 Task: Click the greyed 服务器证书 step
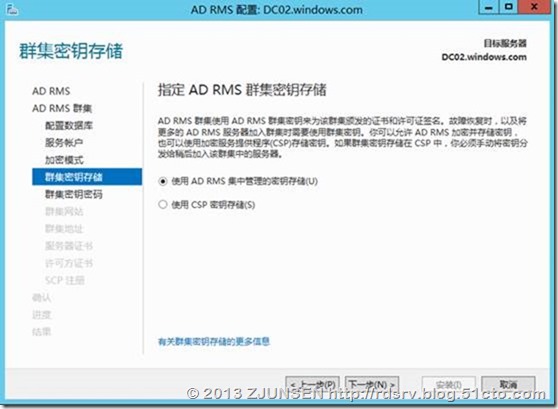(x=69, y=246)
